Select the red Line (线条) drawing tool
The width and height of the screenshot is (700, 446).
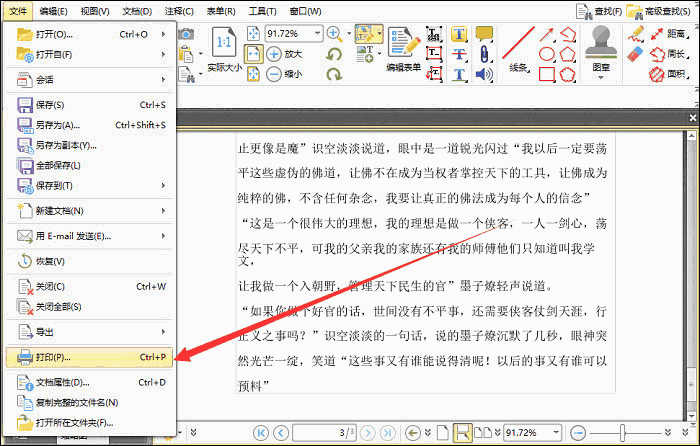518,49
